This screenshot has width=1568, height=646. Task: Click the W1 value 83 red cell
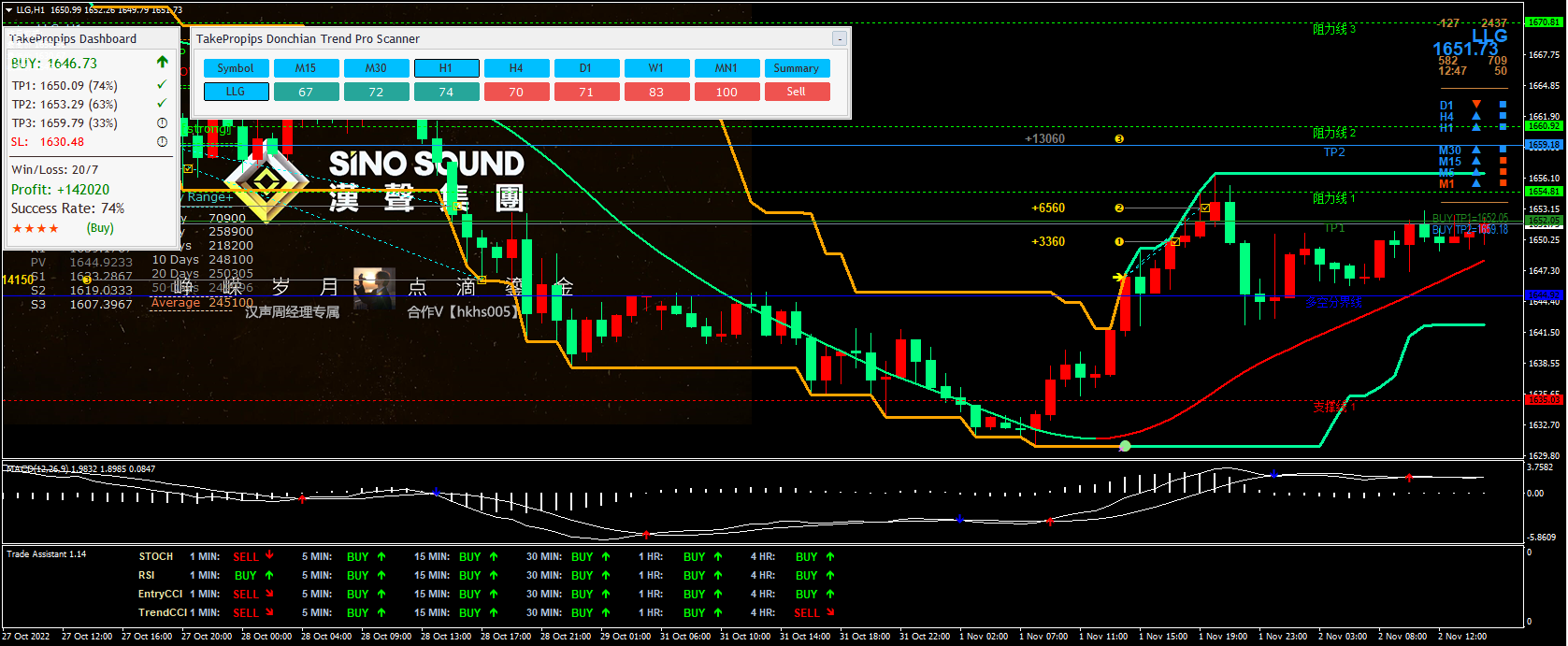point(656,92)
